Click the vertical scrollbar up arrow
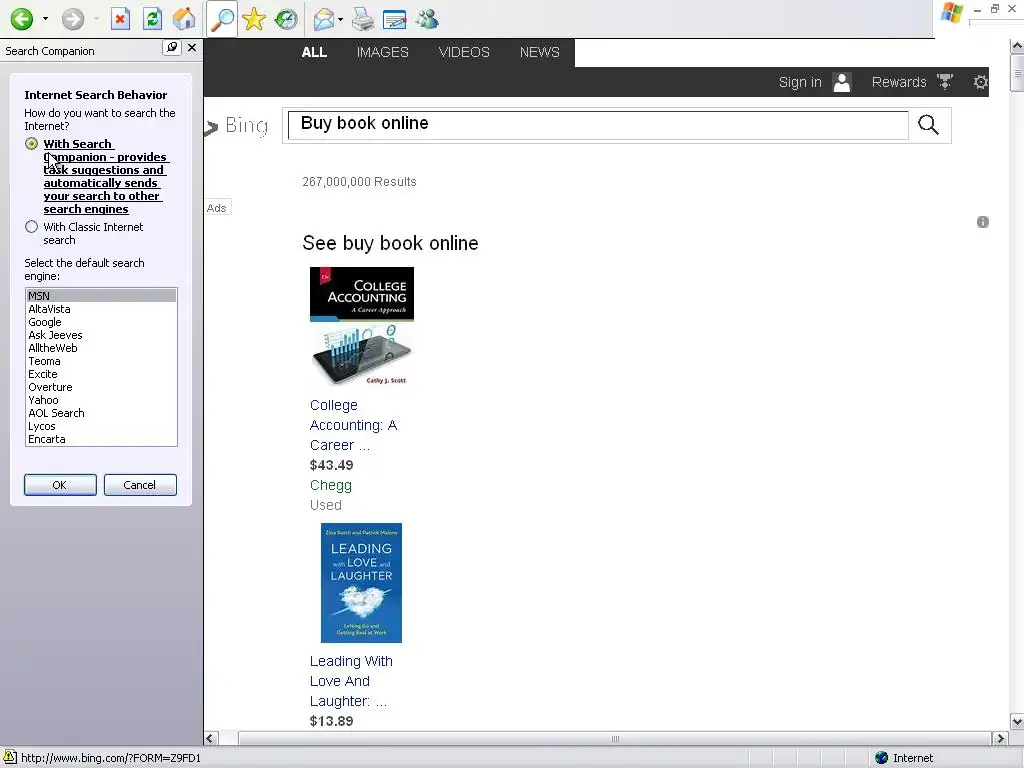Screen dimensions: 1024x768 point(1017,46)
